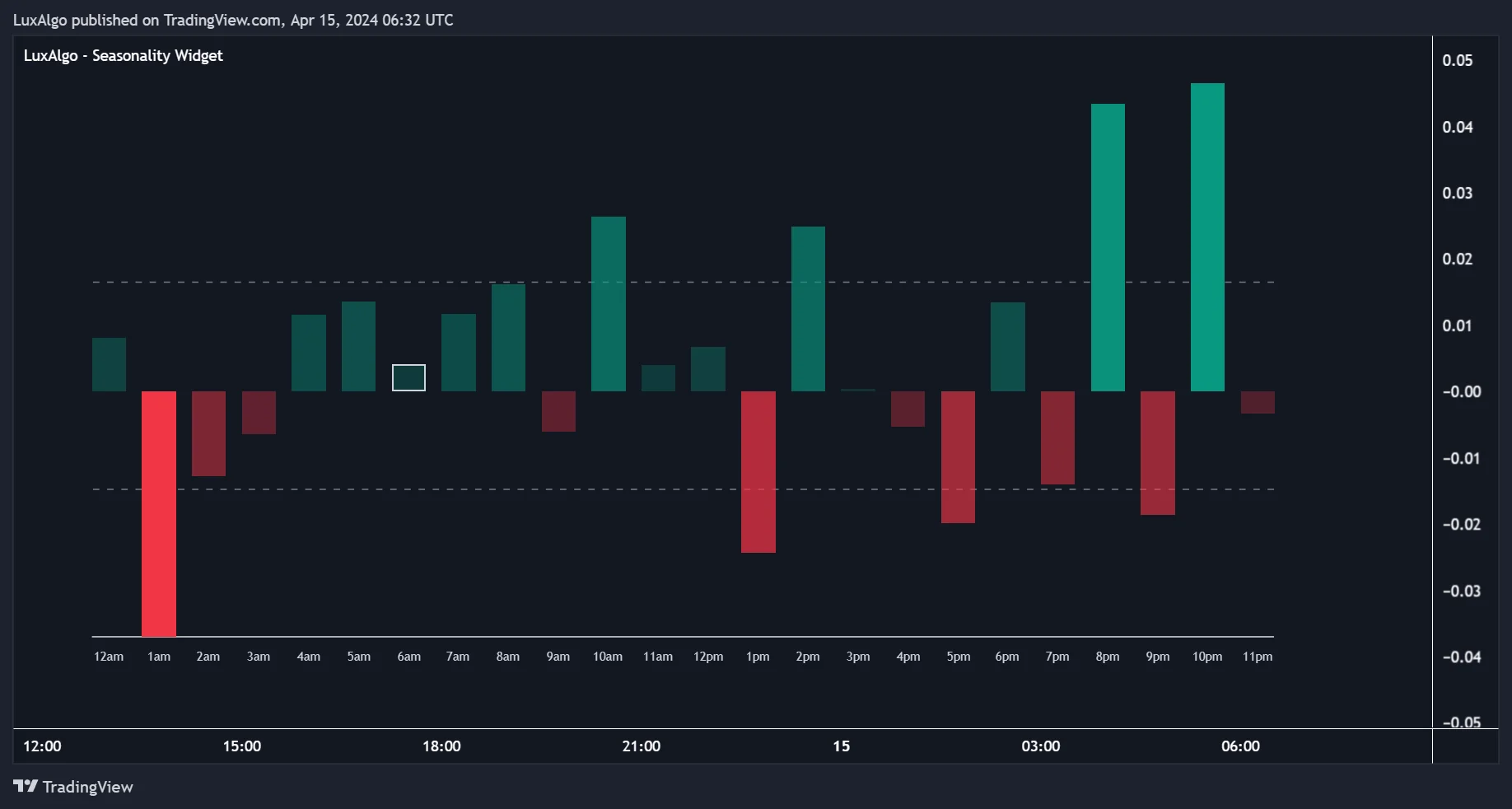This screenshot has height=809, width=1512.
Task: Click the green 7am bar
Action: point(459,353)
